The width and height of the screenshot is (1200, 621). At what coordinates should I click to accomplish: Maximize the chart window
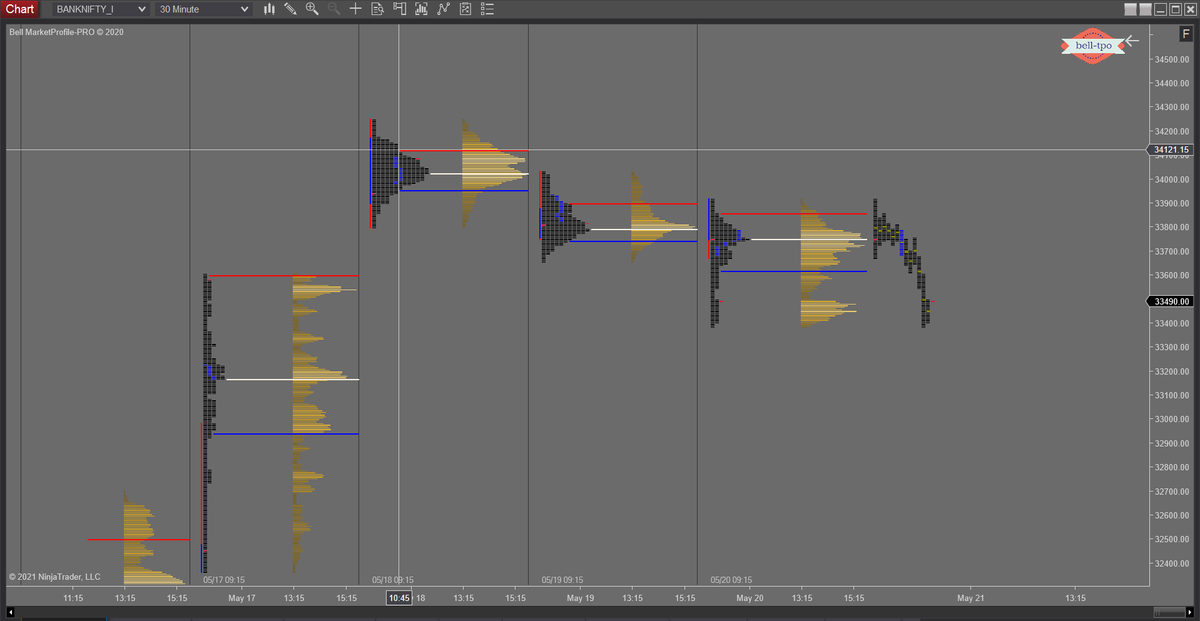coord(1175,9)
